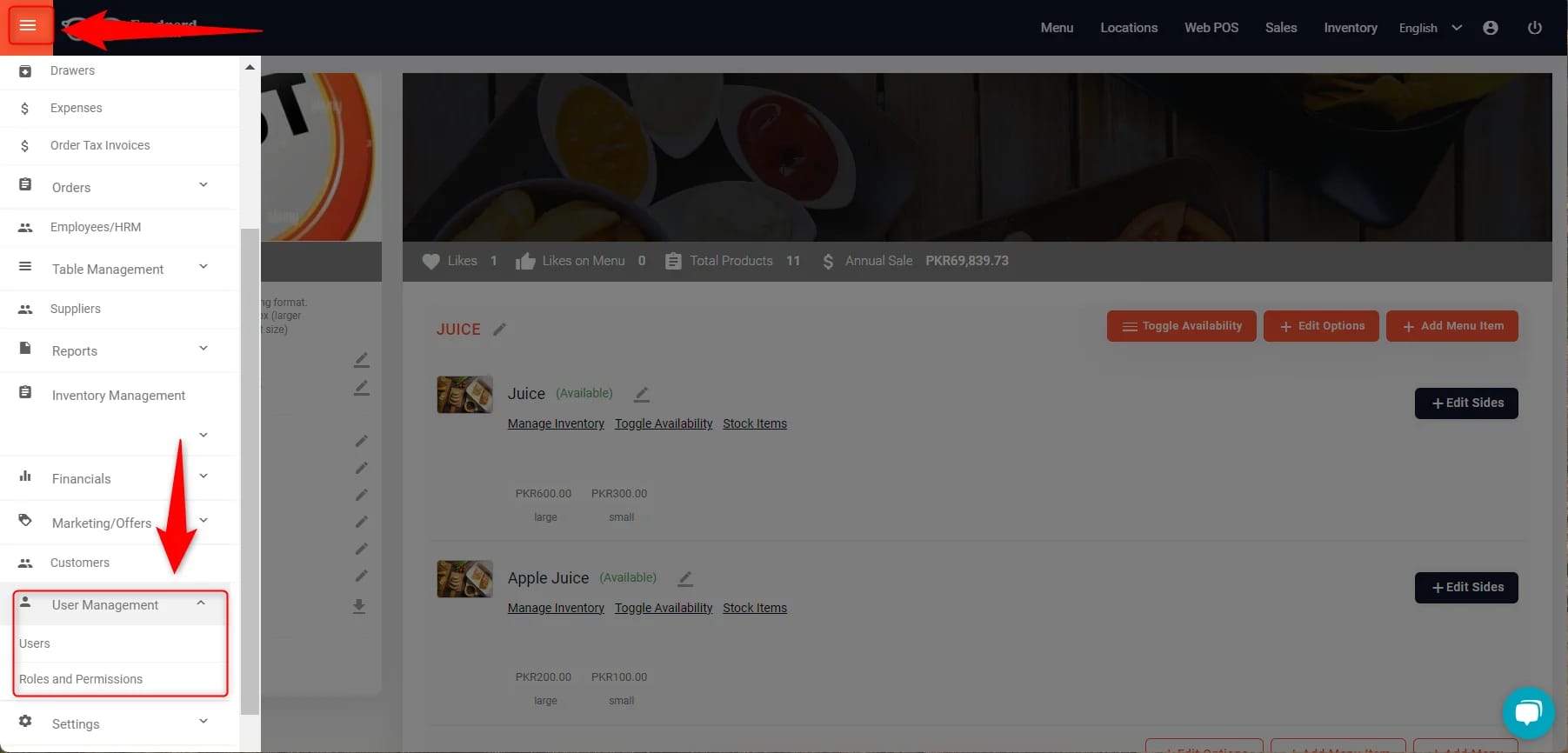The width and height of the screenshot is (1568, 753).
Task: Select Roles and Permissions in sidebar
Action: tap(81, 679)
